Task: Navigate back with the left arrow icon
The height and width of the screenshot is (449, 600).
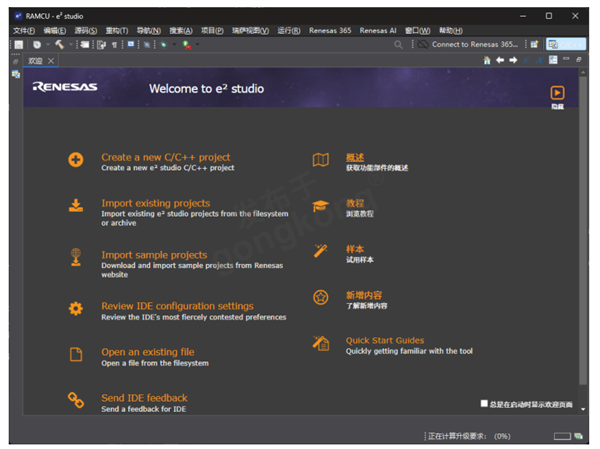Action: (x=500, y=60)
